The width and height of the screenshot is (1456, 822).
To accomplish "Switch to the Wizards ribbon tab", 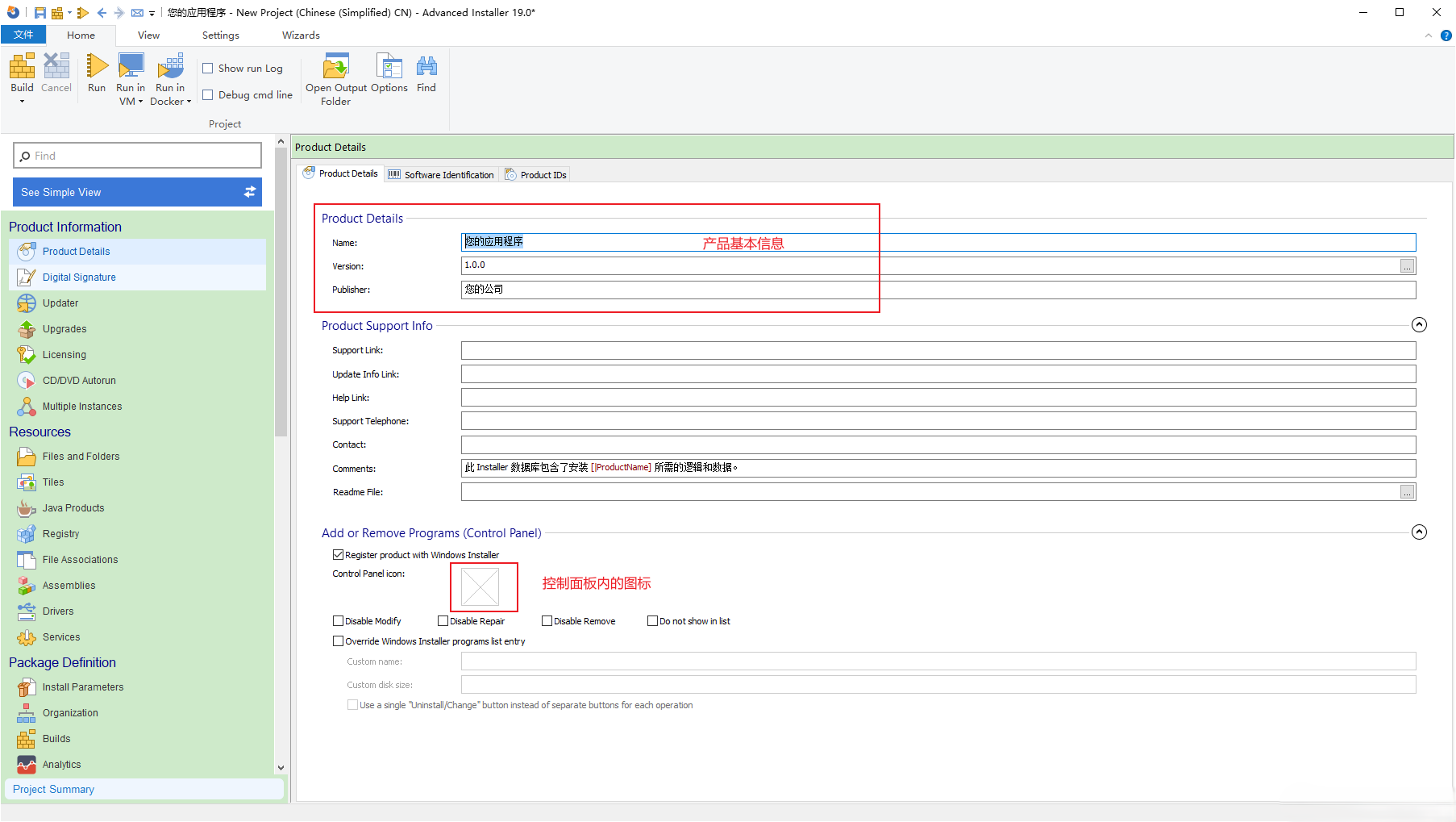I will click(x=301, y=35).
